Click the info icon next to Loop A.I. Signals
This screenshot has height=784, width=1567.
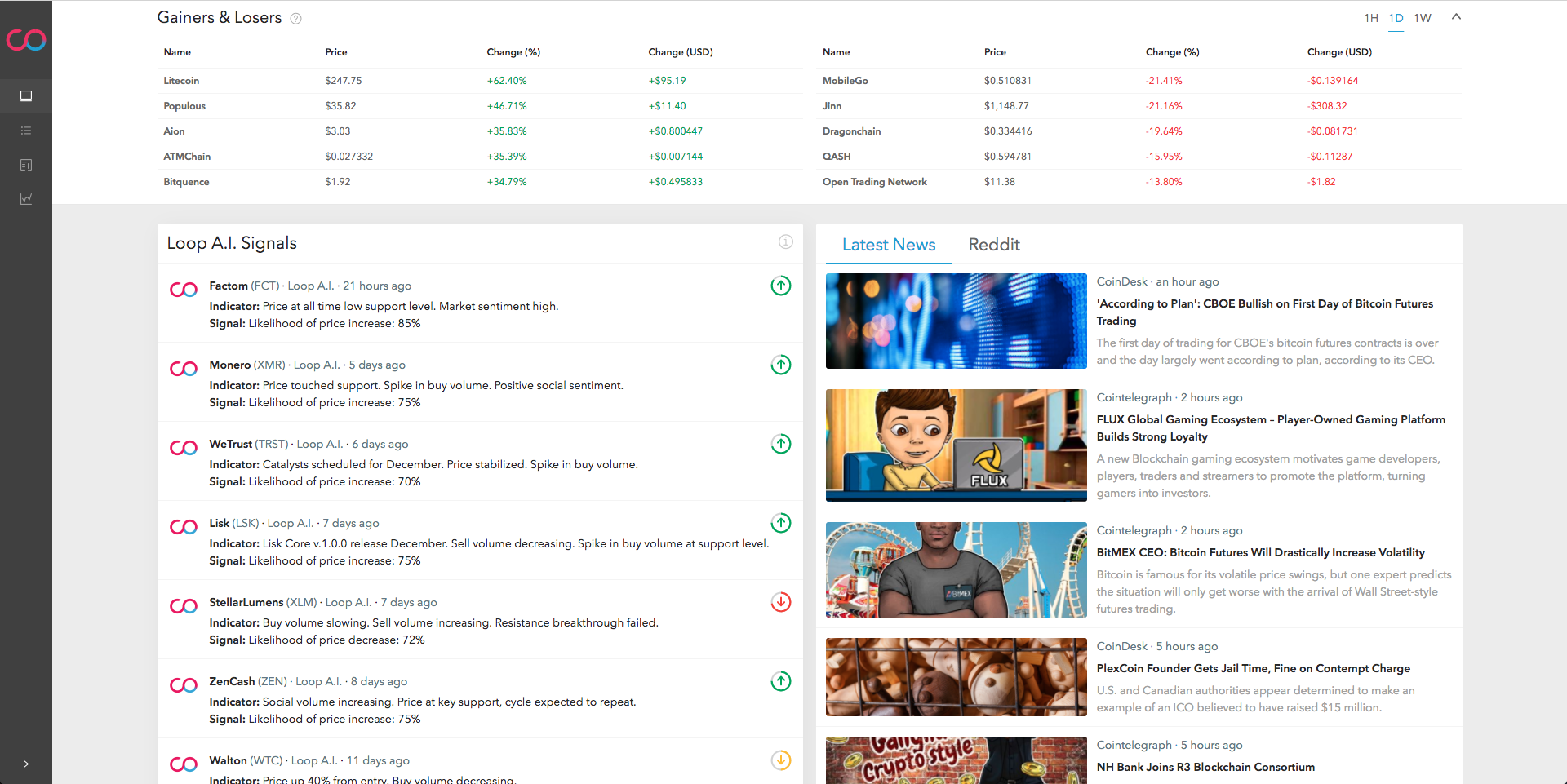click(784, 242)
